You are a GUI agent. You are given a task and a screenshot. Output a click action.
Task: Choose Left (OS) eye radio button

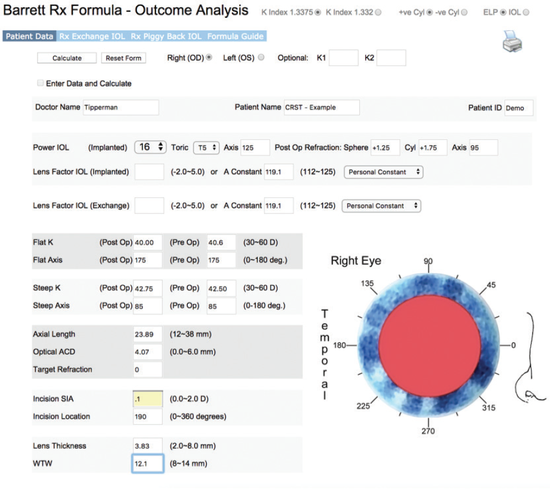click(x=261, y=57)
